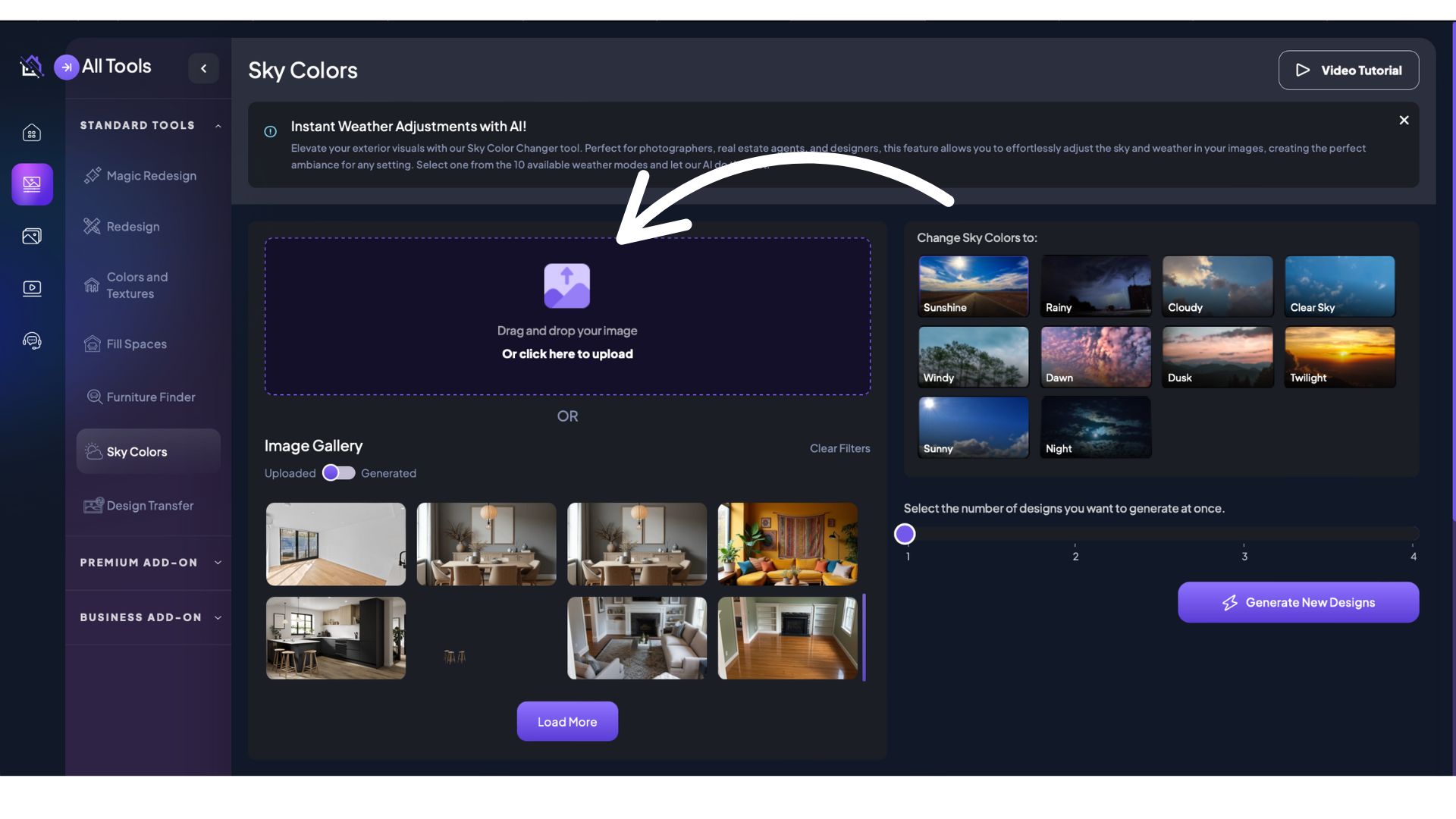Click the video player rail icon
This screenshot has width=1456, height=819.
[x=32, y=288]
